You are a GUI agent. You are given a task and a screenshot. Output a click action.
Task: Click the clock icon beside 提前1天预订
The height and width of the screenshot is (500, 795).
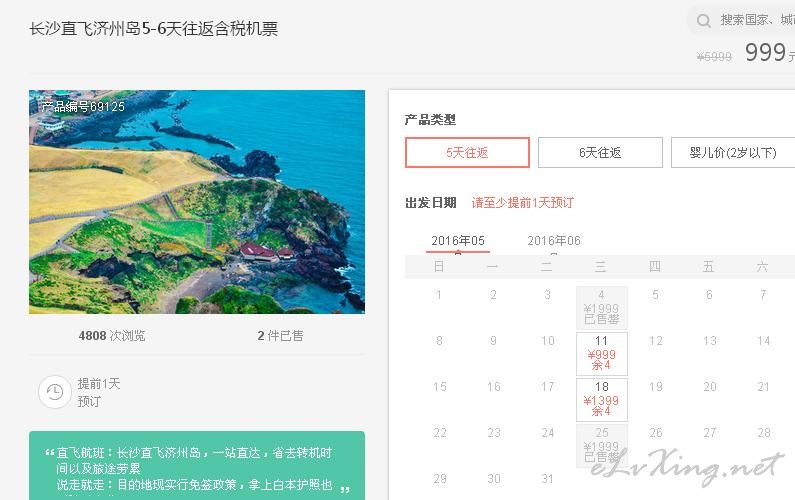coord(55,392)
